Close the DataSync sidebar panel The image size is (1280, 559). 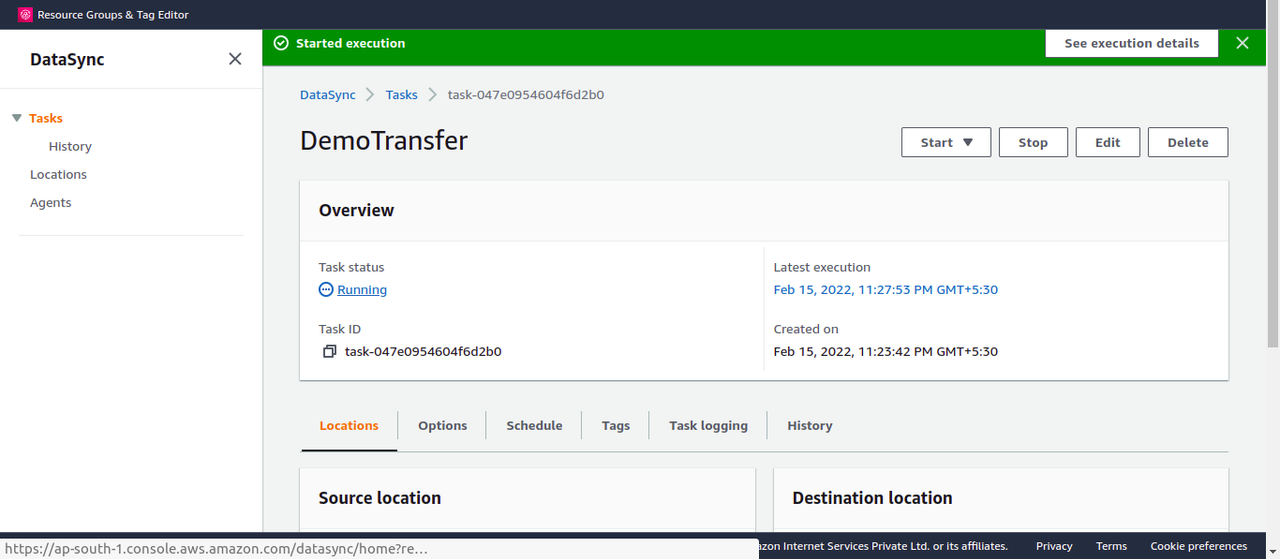[x=235, y=59]
